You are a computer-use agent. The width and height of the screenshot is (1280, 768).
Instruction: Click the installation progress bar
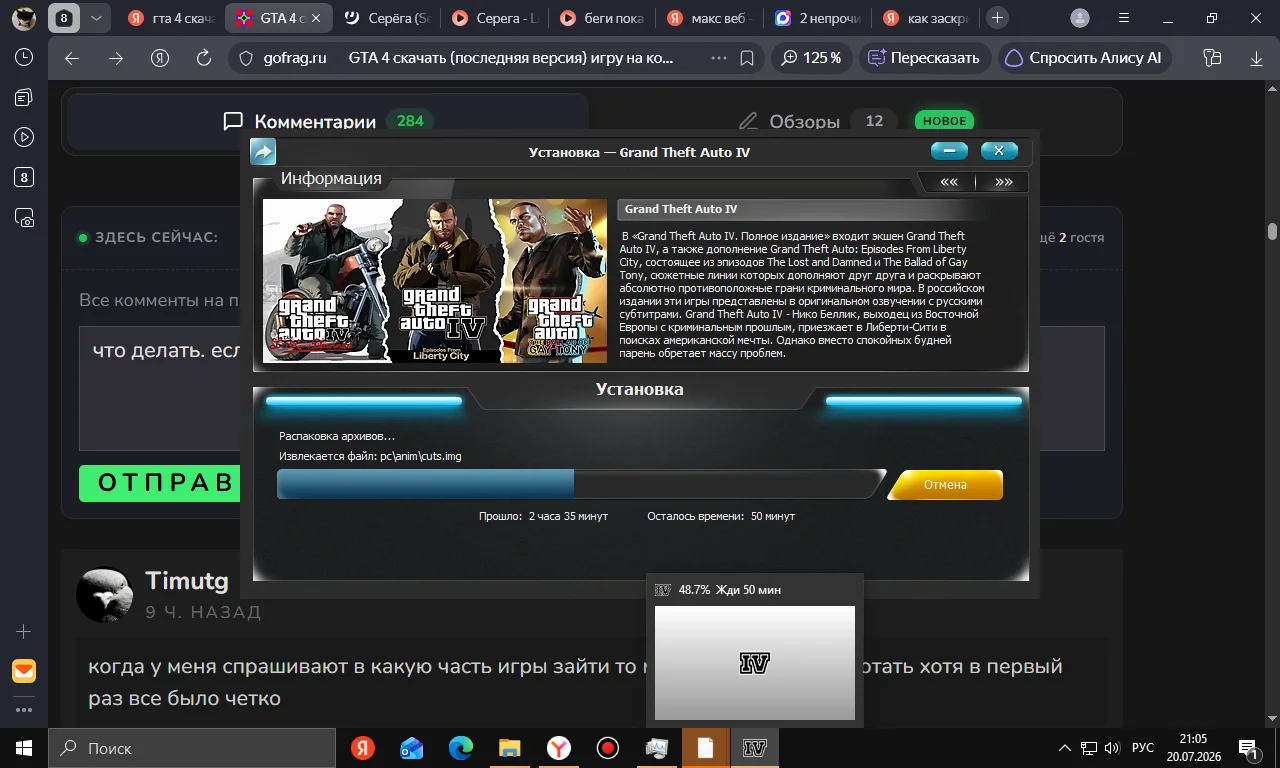tap(580, 484)
